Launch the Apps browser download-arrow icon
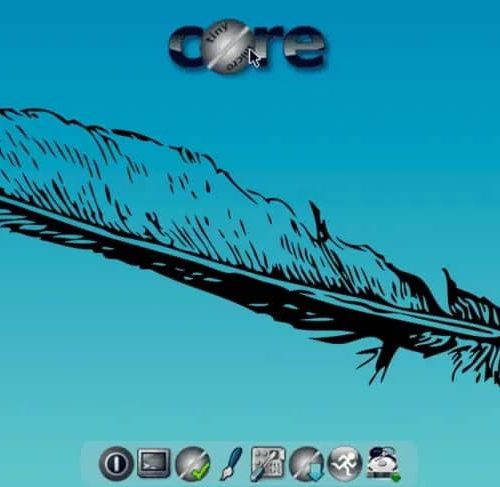The width and height of the screenshot is (500, 487). (x=306, y=464)
